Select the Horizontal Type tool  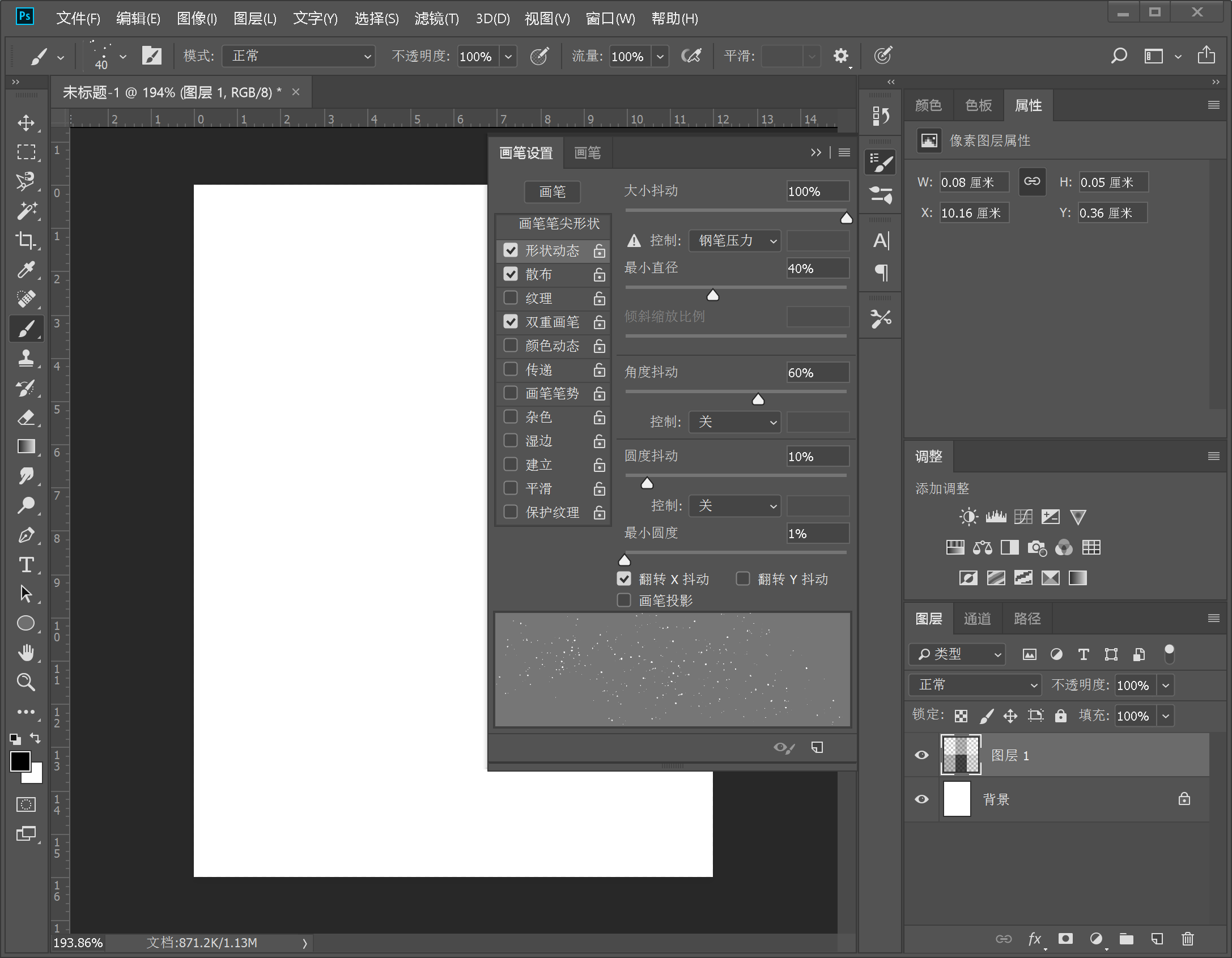(x=26, y=565)
